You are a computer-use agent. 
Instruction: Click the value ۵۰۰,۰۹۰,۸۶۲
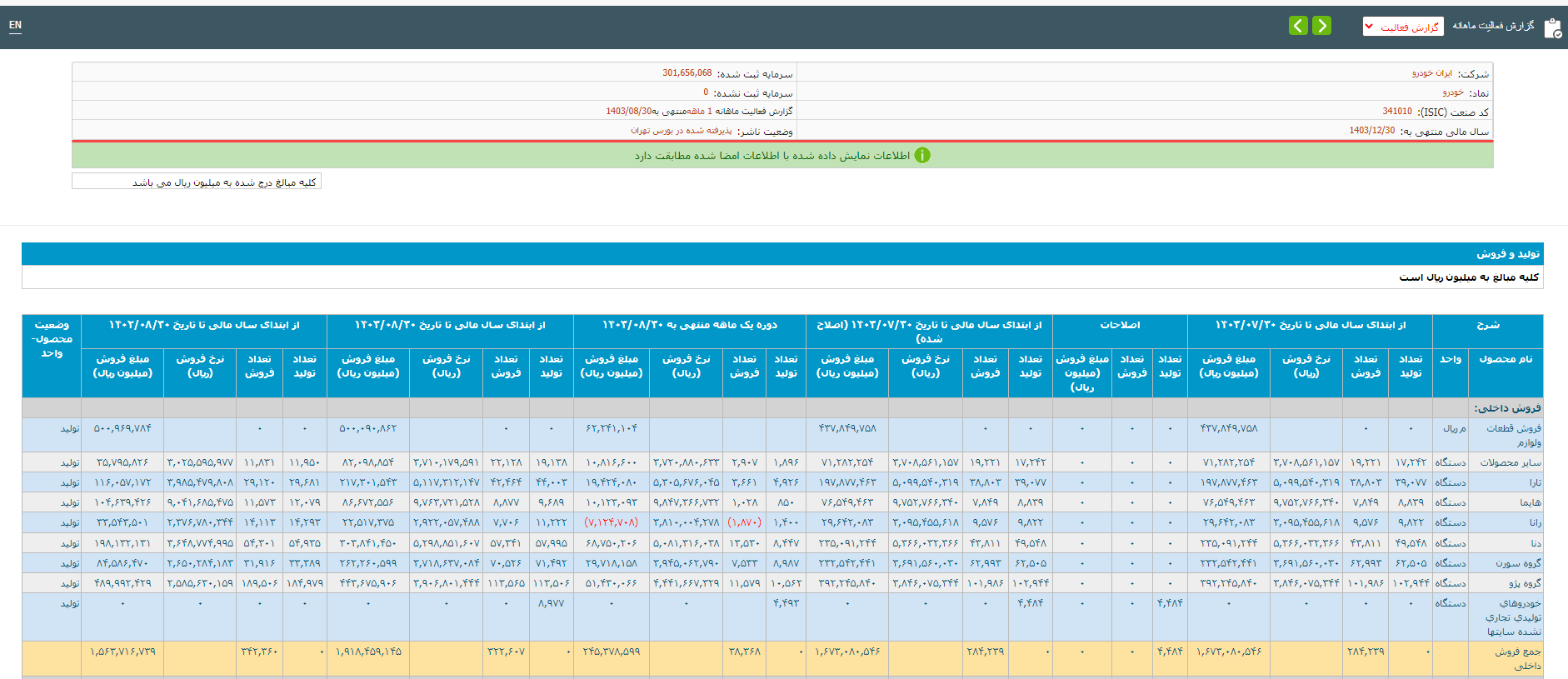click(367, 428)
